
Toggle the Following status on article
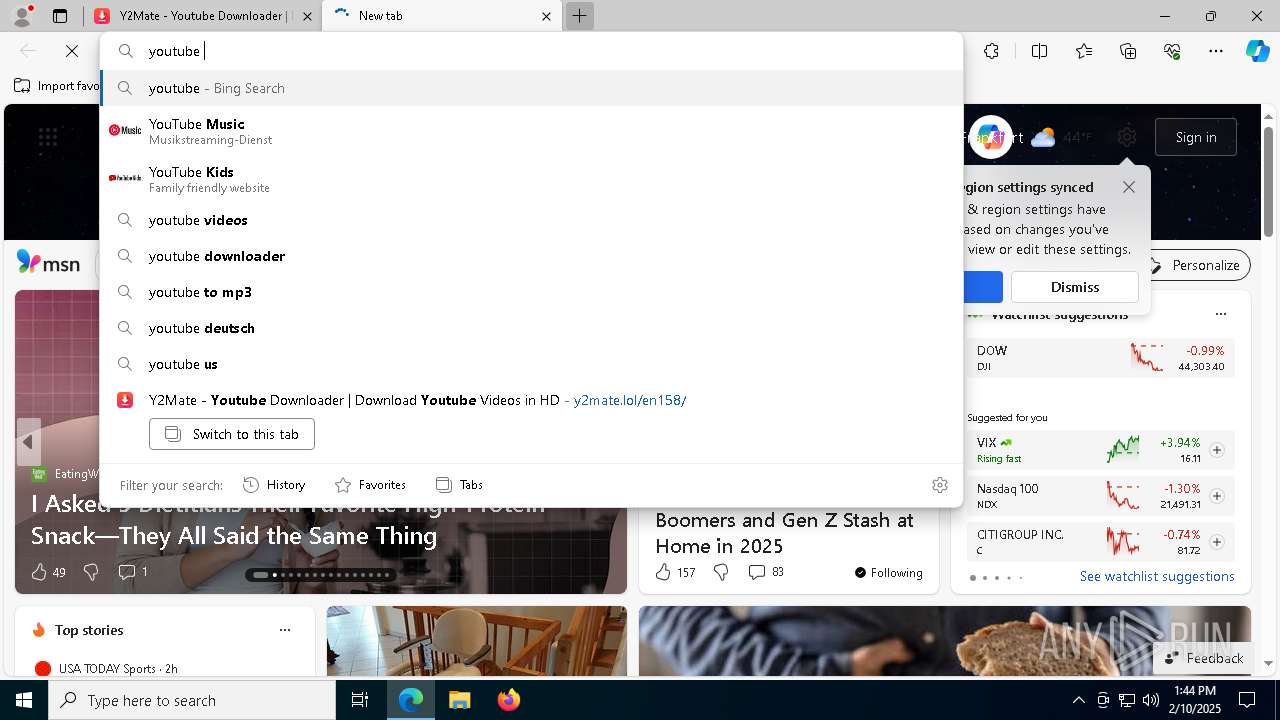click(889, 572)
